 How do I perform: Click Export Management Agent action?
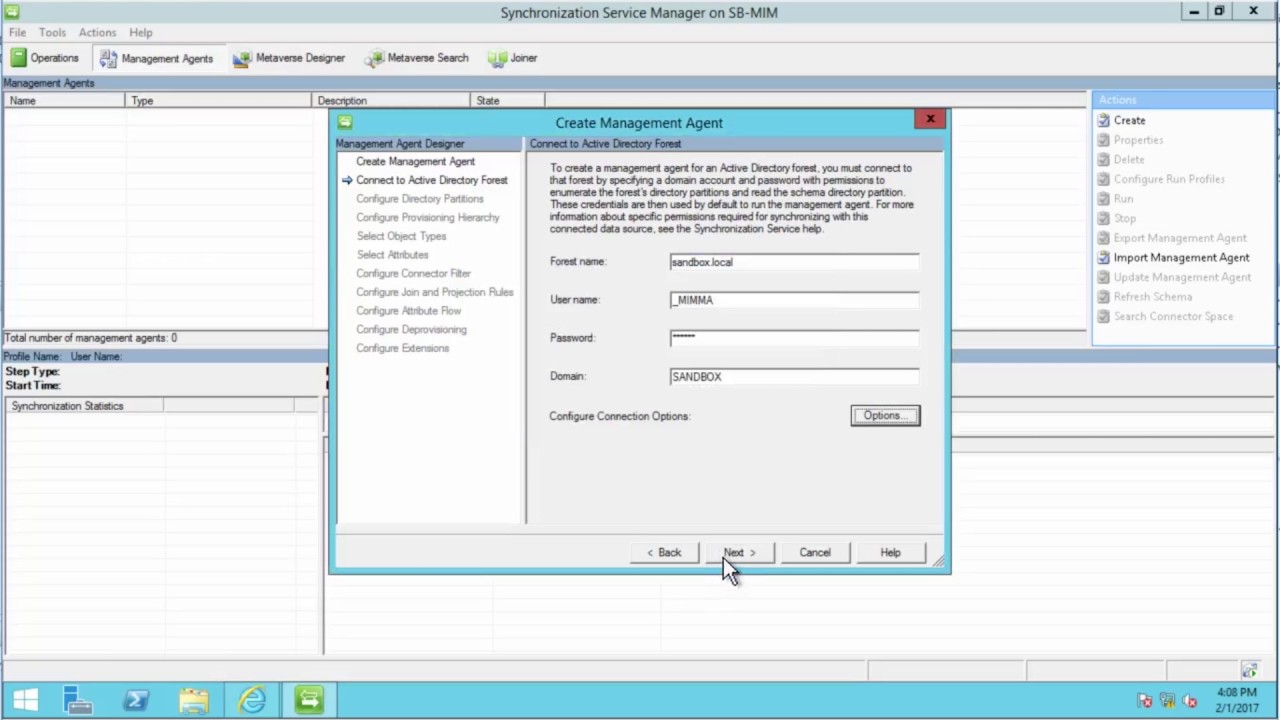[1180, 238]
